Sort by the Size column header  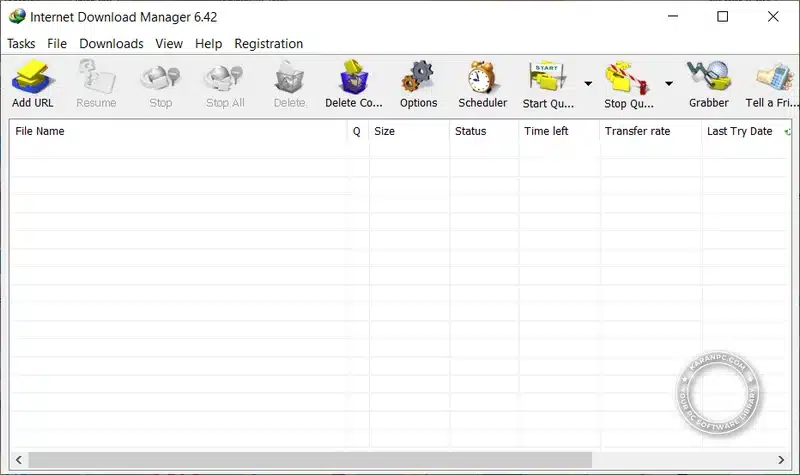tap(409, 131)
